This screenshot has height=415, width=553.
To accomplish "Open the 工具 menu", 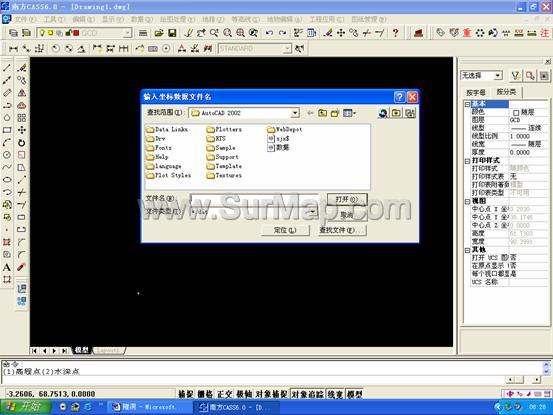I will click(x=54, y=19).
